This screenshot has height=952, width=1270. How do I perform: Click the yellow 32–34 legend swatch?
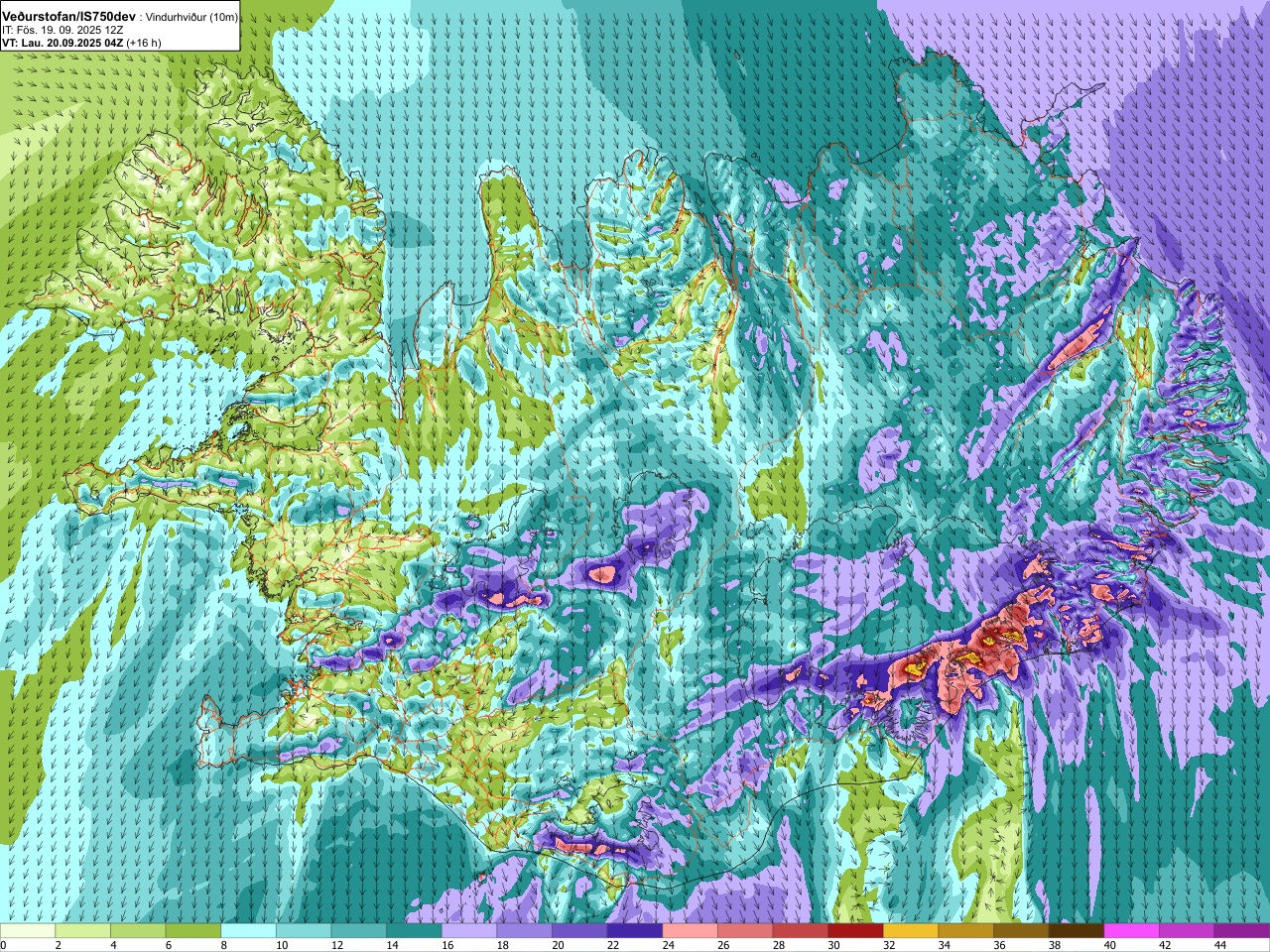coord(911,931)
